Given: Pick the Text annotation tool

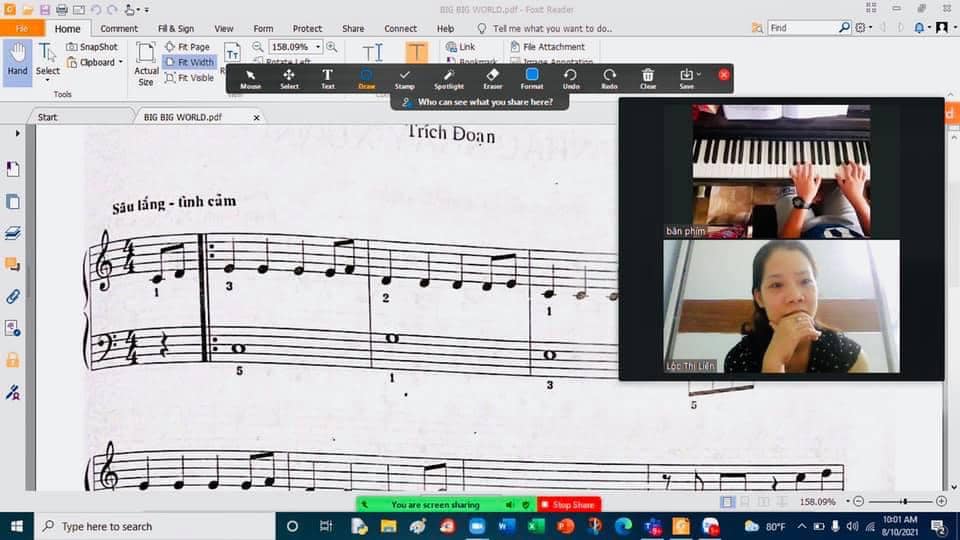Looking at the screenshot, I should click(x=328, y=79).
